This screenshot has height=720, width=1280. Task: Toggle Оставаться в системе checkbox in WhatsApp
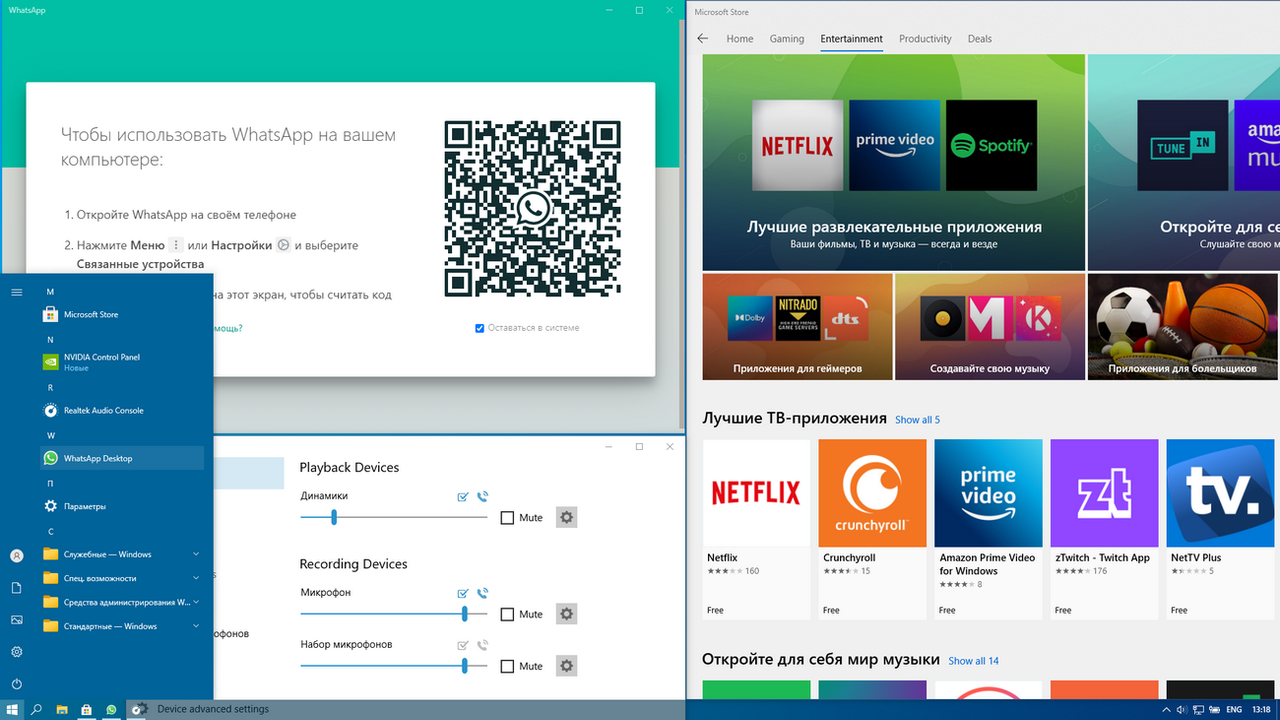coord(480,328)
